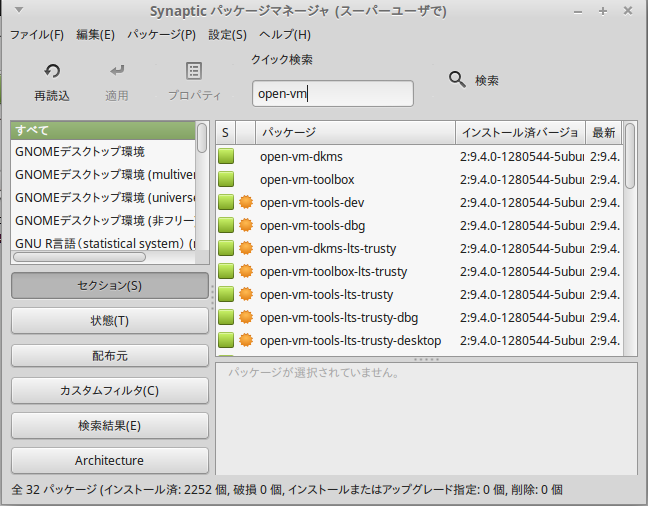
Task: Select the open-vm-tools-lts-trusty-dbg package name
Action: [339, 317]
